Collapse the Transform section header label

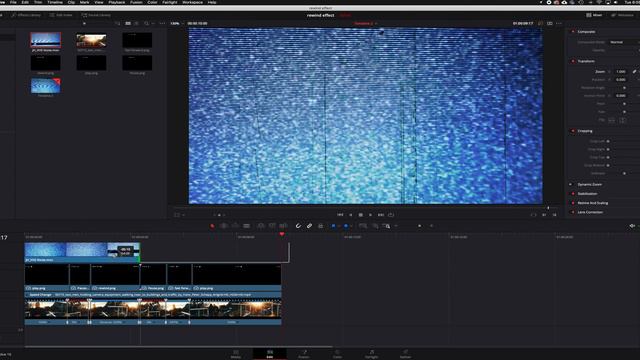pyautogui.click(x=586, y=61)
